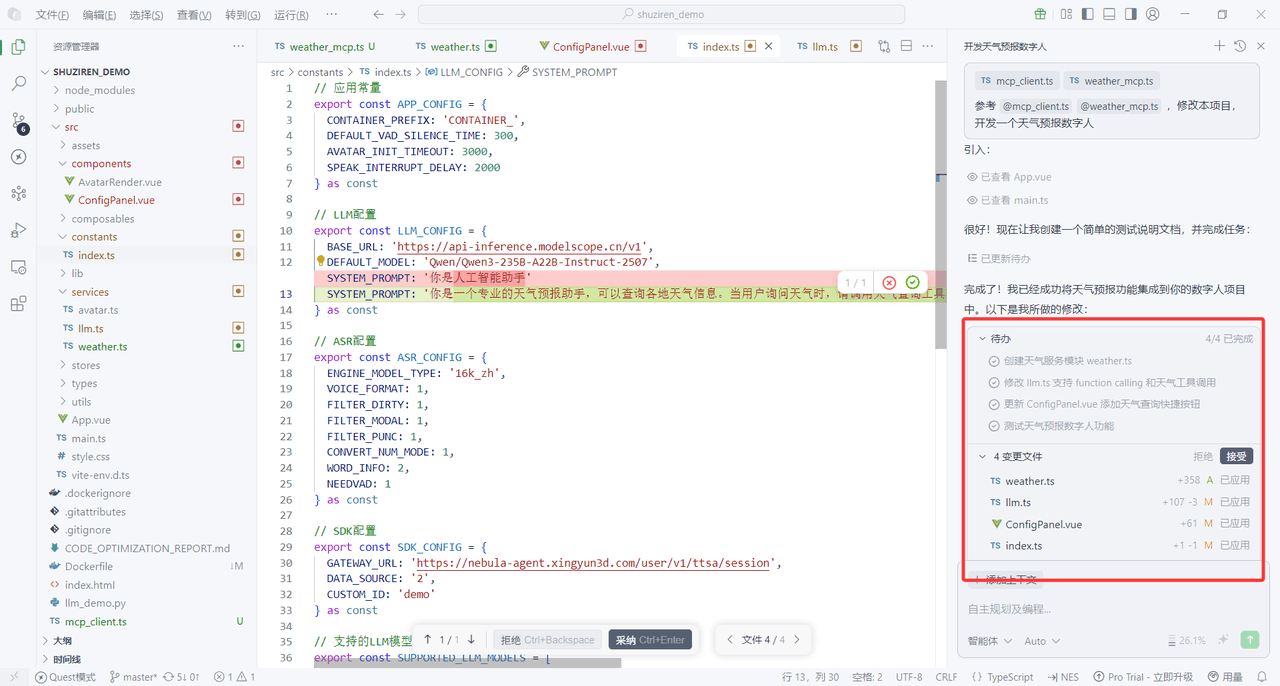Viewport: 1280px width, 686px height.
Task: Switch to ConfigPanel.vue tab
Action: [x=591, y=46]
